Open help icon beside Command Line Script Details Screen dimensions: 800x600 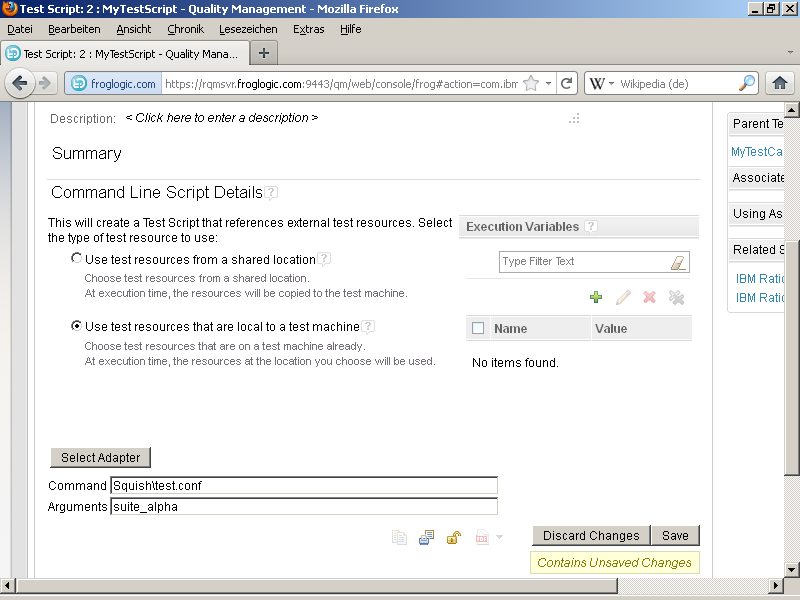(x=271, y=193)
